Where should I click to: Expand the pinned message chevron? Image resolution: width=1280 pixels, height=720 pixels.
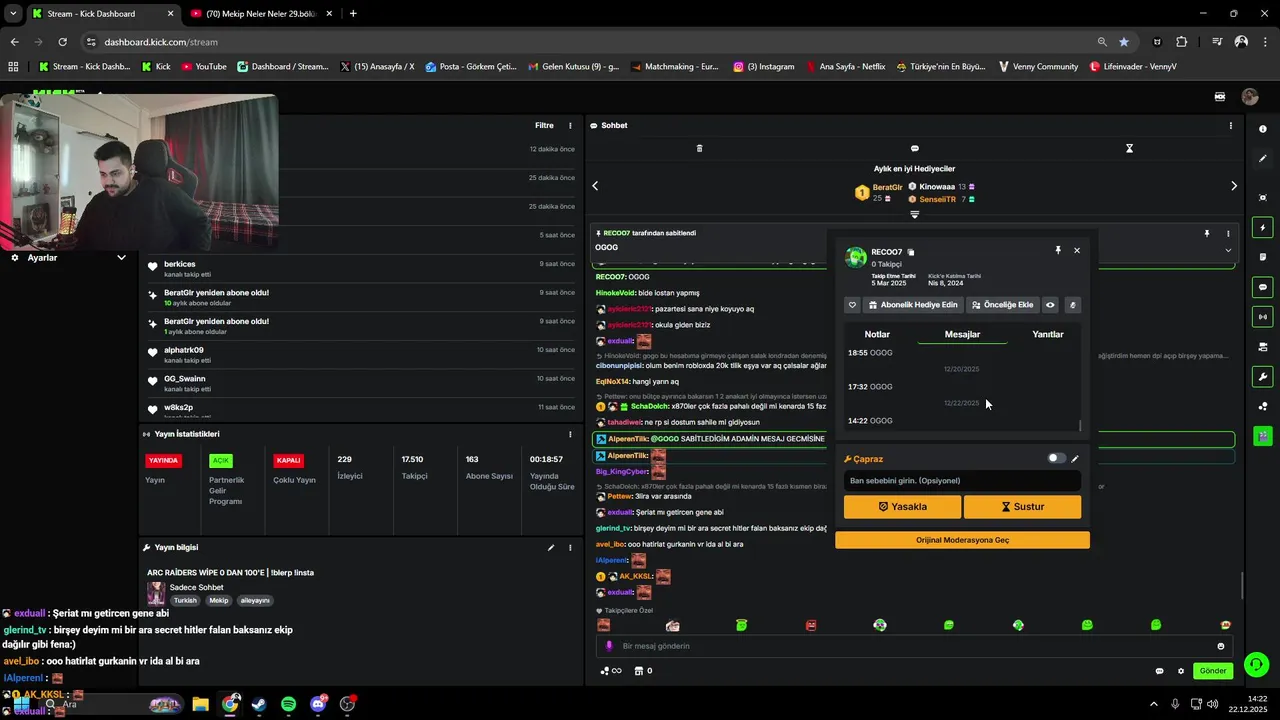click(x=1228, y=250)
